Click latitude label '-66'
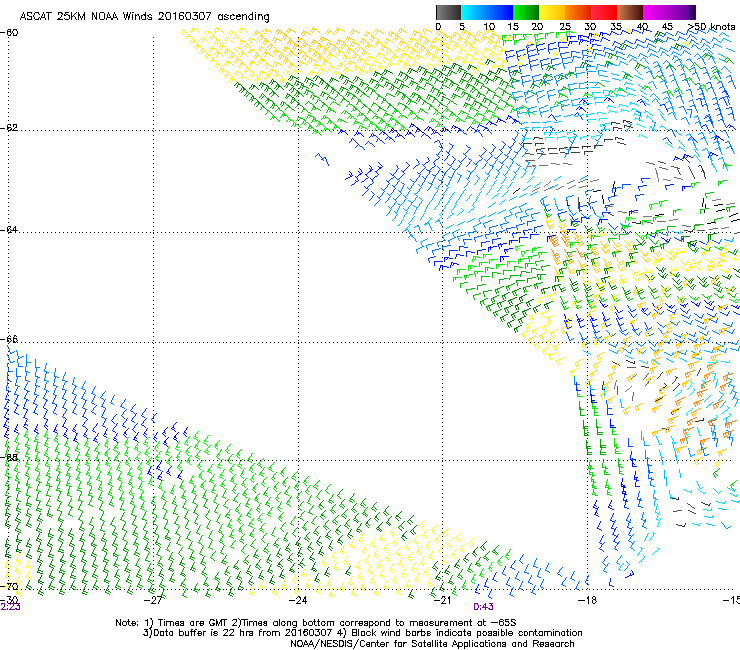 [9, 339]
